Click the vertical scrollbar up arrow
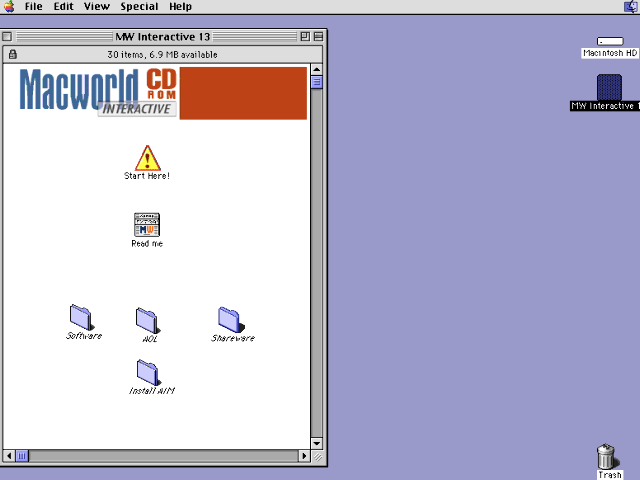This screenshot has width=640, height=480. click(316, 69)
